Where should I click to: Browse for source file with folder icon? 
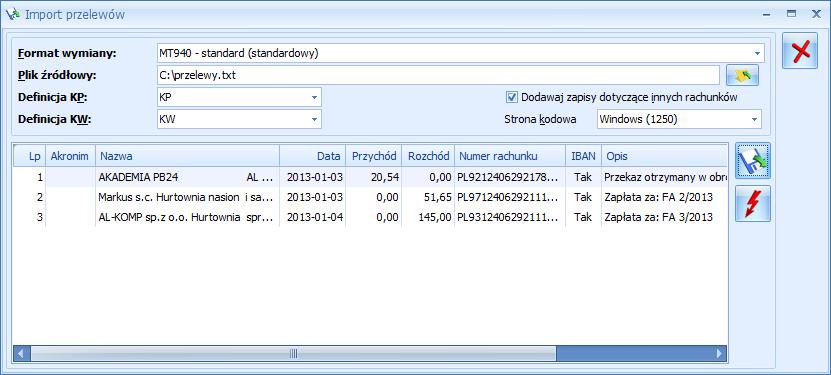pyautogui.click(x=742, y=75)
